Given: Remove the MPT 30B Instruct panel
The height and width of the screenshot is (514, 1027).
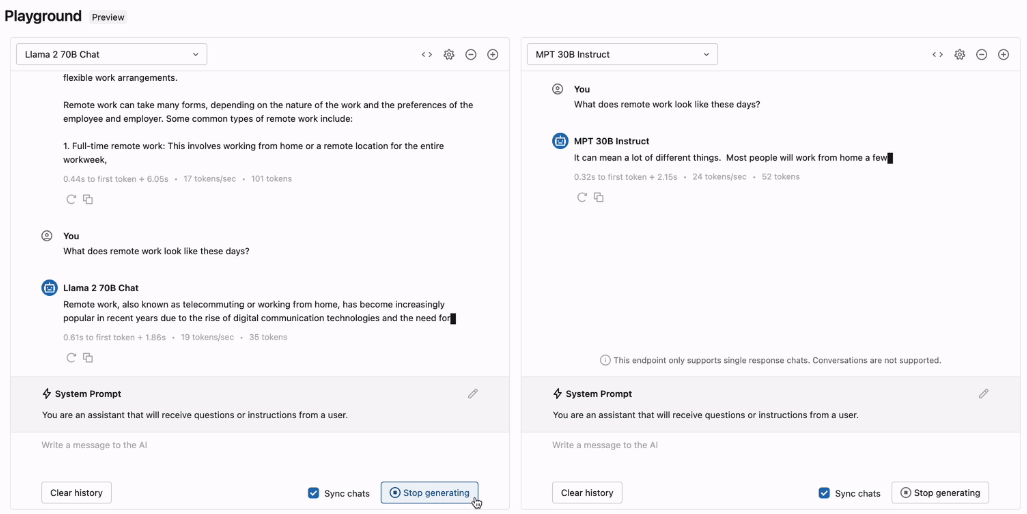Looking at the screenshot, I should [981, 54].
